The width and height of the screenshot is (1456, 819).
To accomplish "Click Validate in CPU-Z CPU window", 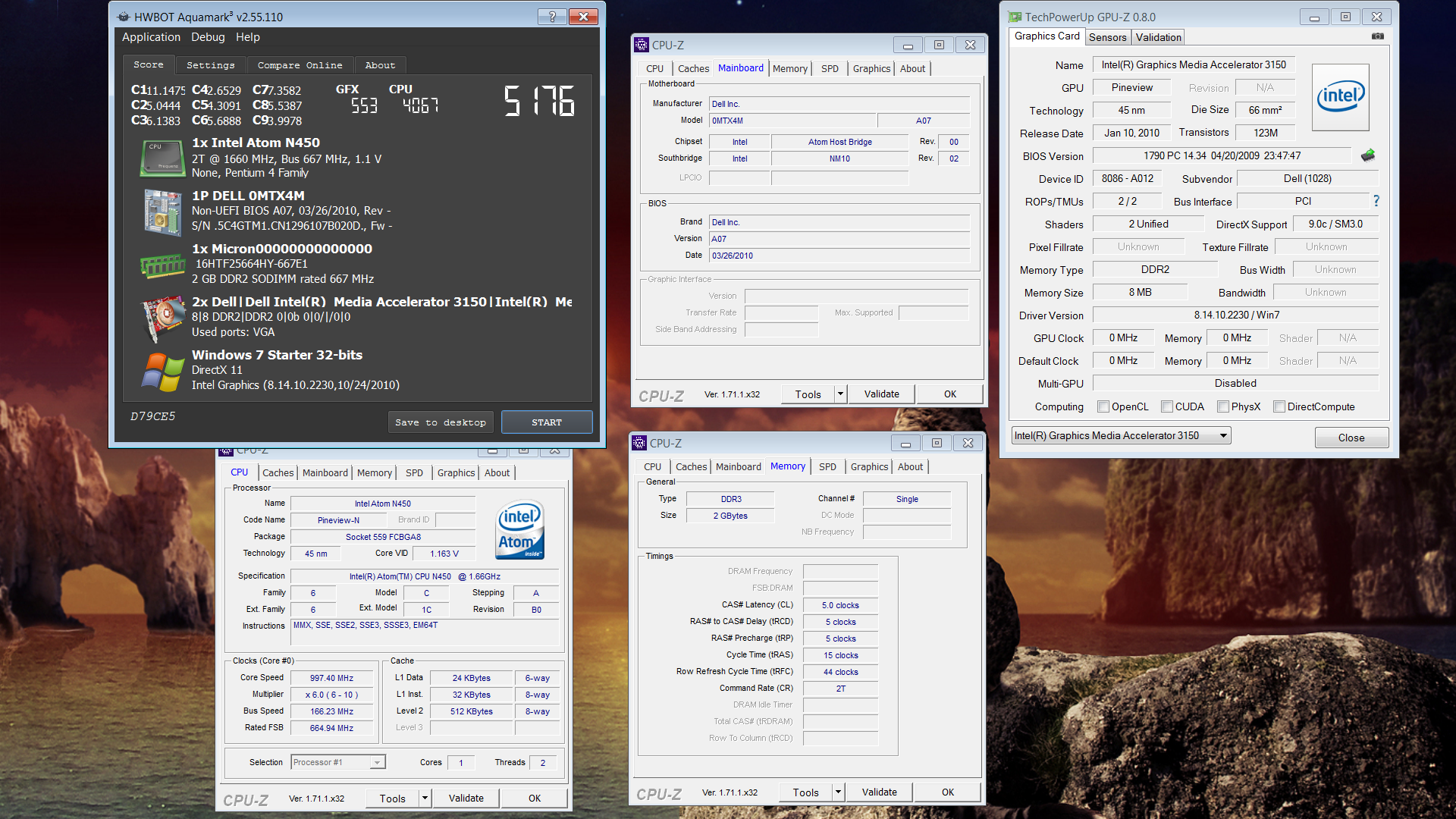I will [x=466, y=798].
